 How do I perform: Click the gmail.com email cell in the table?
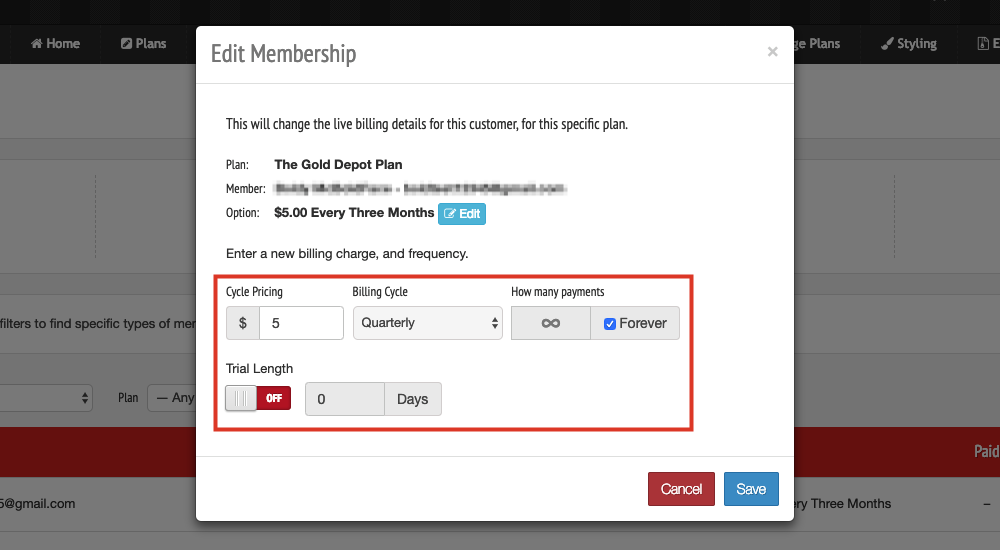click(38, 503)
